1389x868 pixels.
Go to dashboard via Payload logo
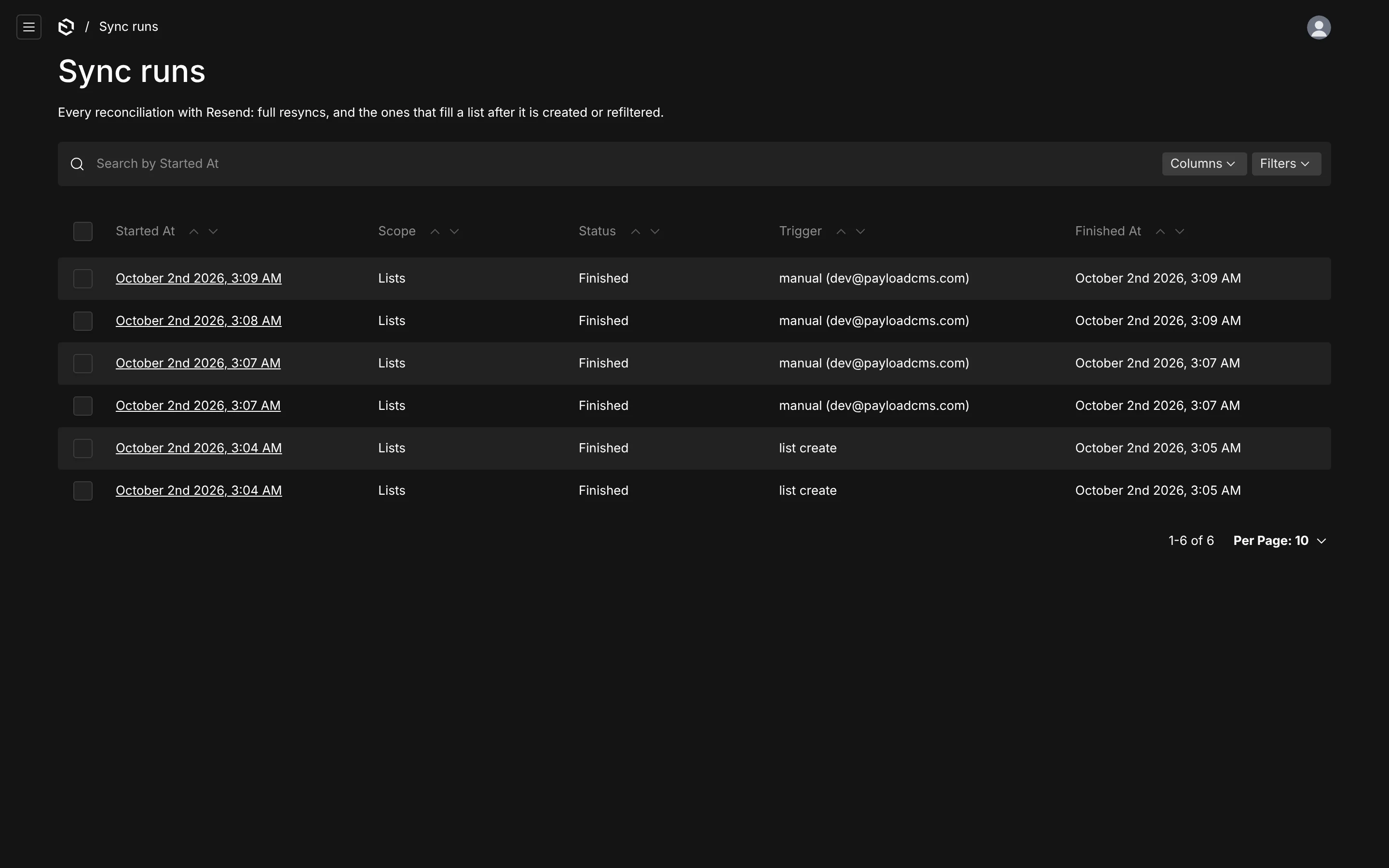coord(67,27)
